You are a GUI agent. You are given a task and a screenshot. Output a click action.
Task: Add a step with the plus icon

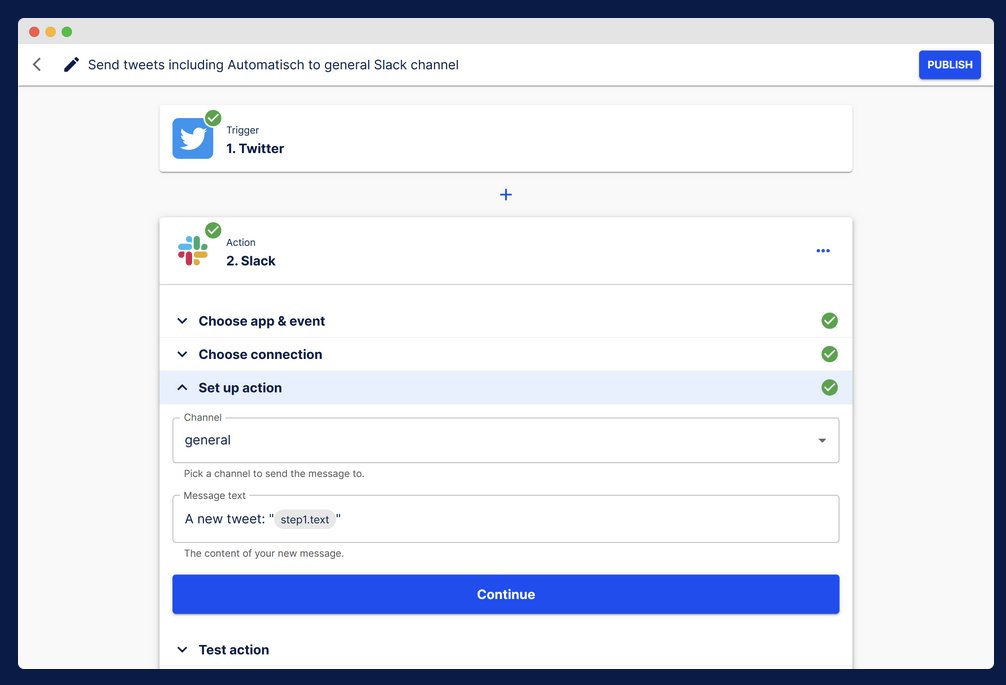click(x=506, y=194)
